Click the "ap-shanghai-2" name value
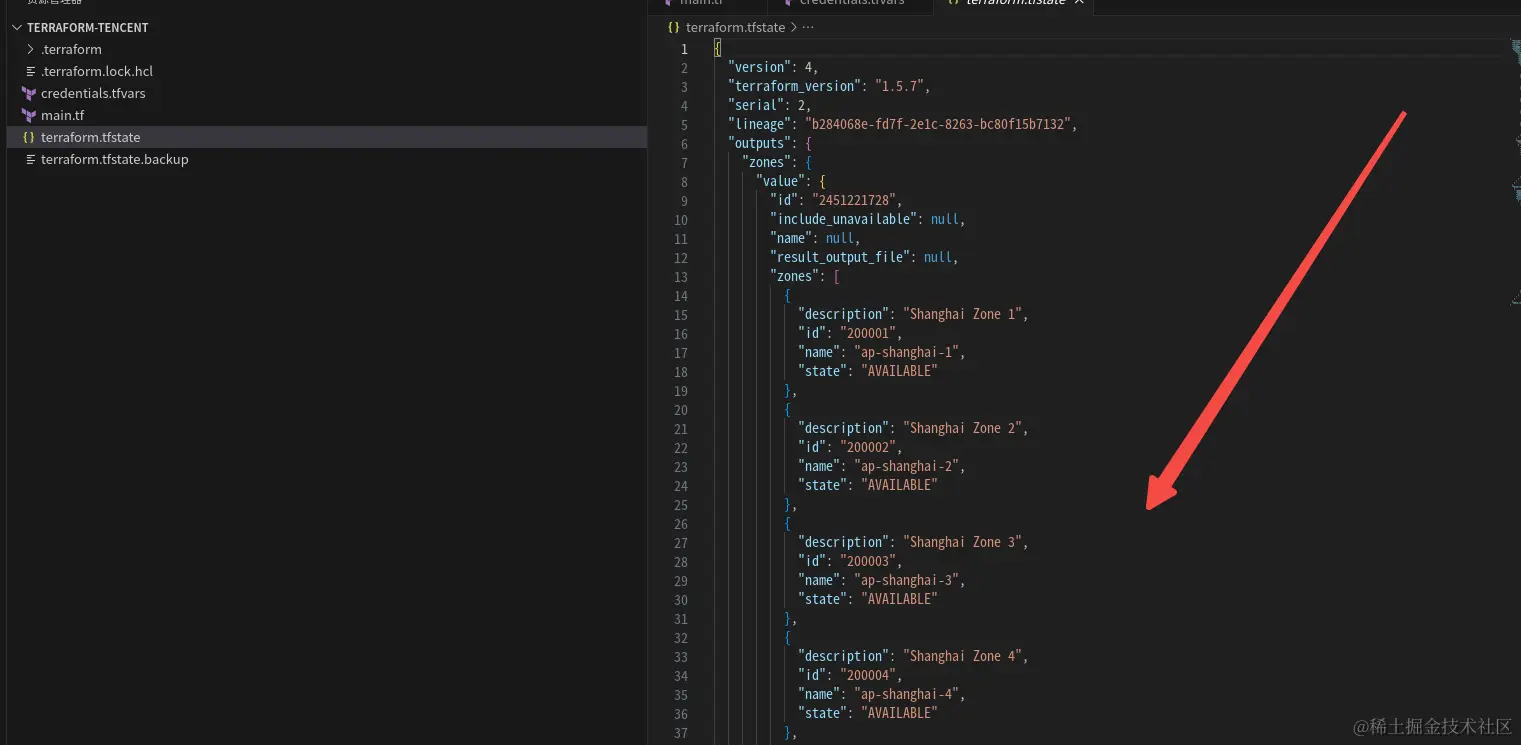This screenshot has height=745, width=1521. click(x=906, y=466)
